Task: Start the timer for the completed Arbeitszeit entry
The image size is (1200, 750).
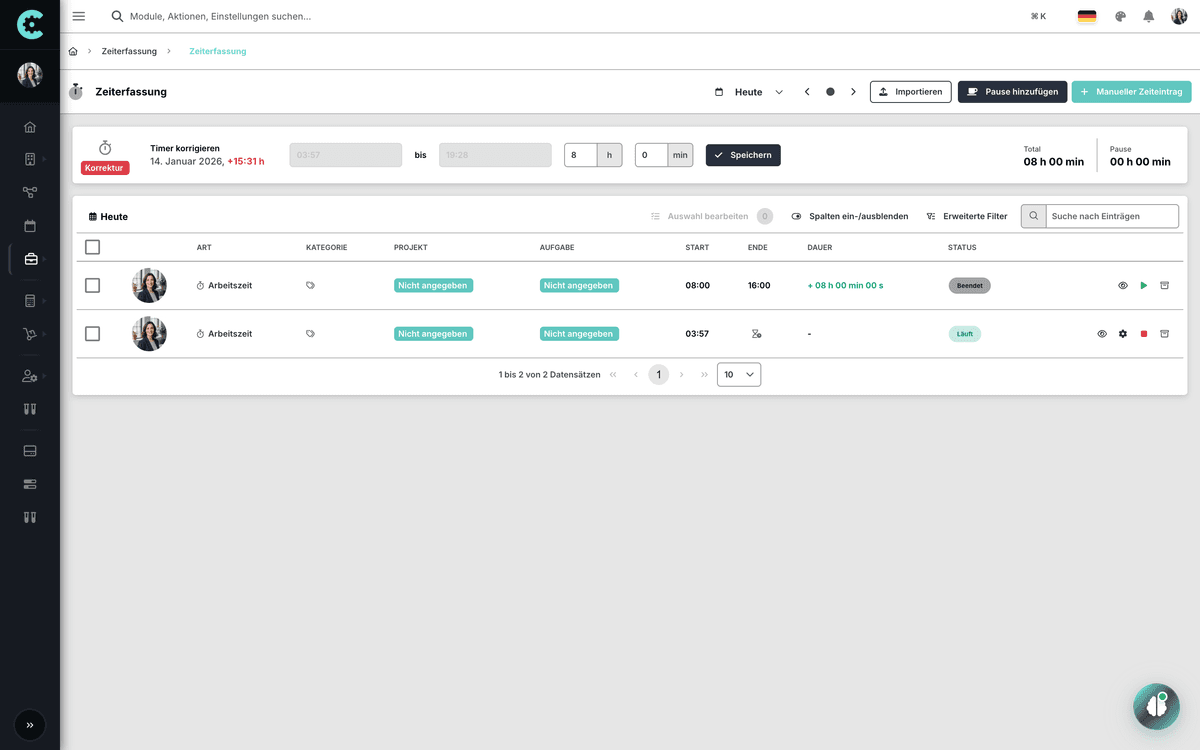Action: coord(1143,285)
